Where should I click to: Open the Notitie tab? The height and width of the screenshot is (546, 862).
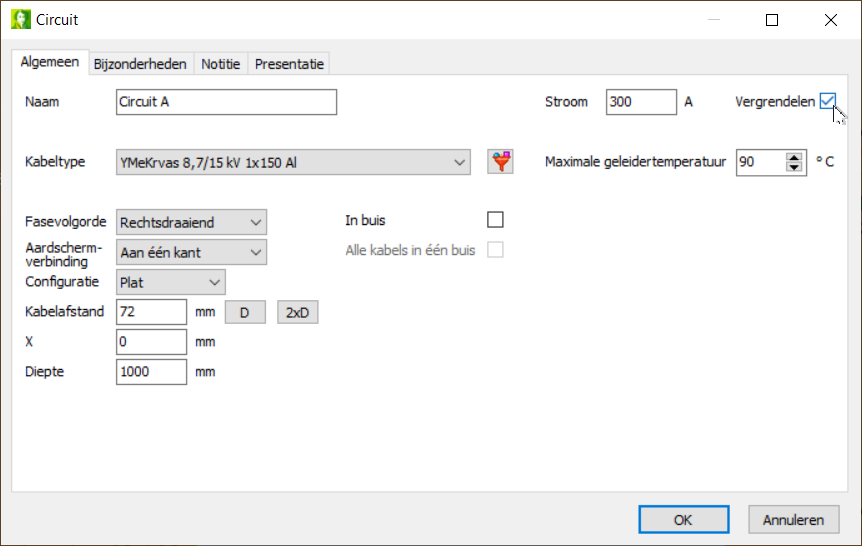coord(220,64)
